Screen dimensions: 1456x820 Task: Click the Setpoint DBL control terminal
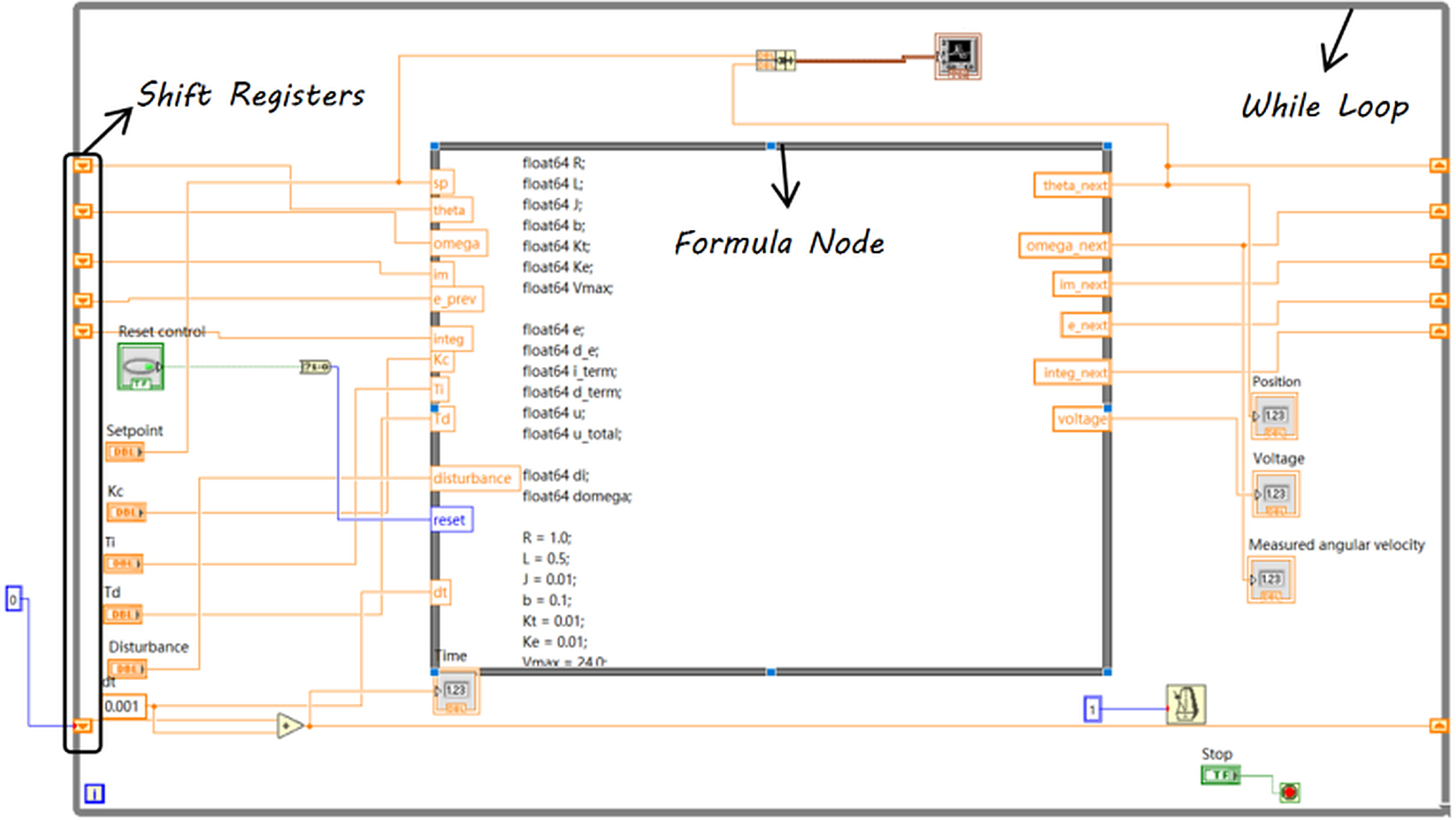coord(124,453)
